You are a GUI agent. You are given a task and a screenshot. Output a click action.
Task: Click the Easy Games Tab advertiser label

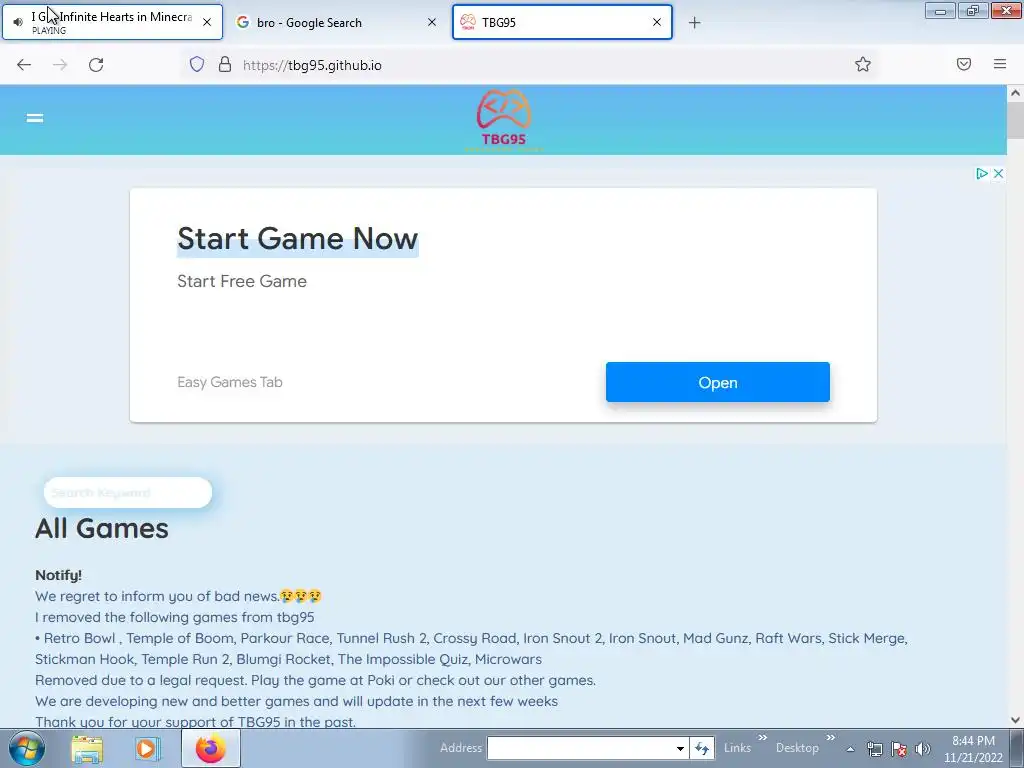tap(230, 383)
